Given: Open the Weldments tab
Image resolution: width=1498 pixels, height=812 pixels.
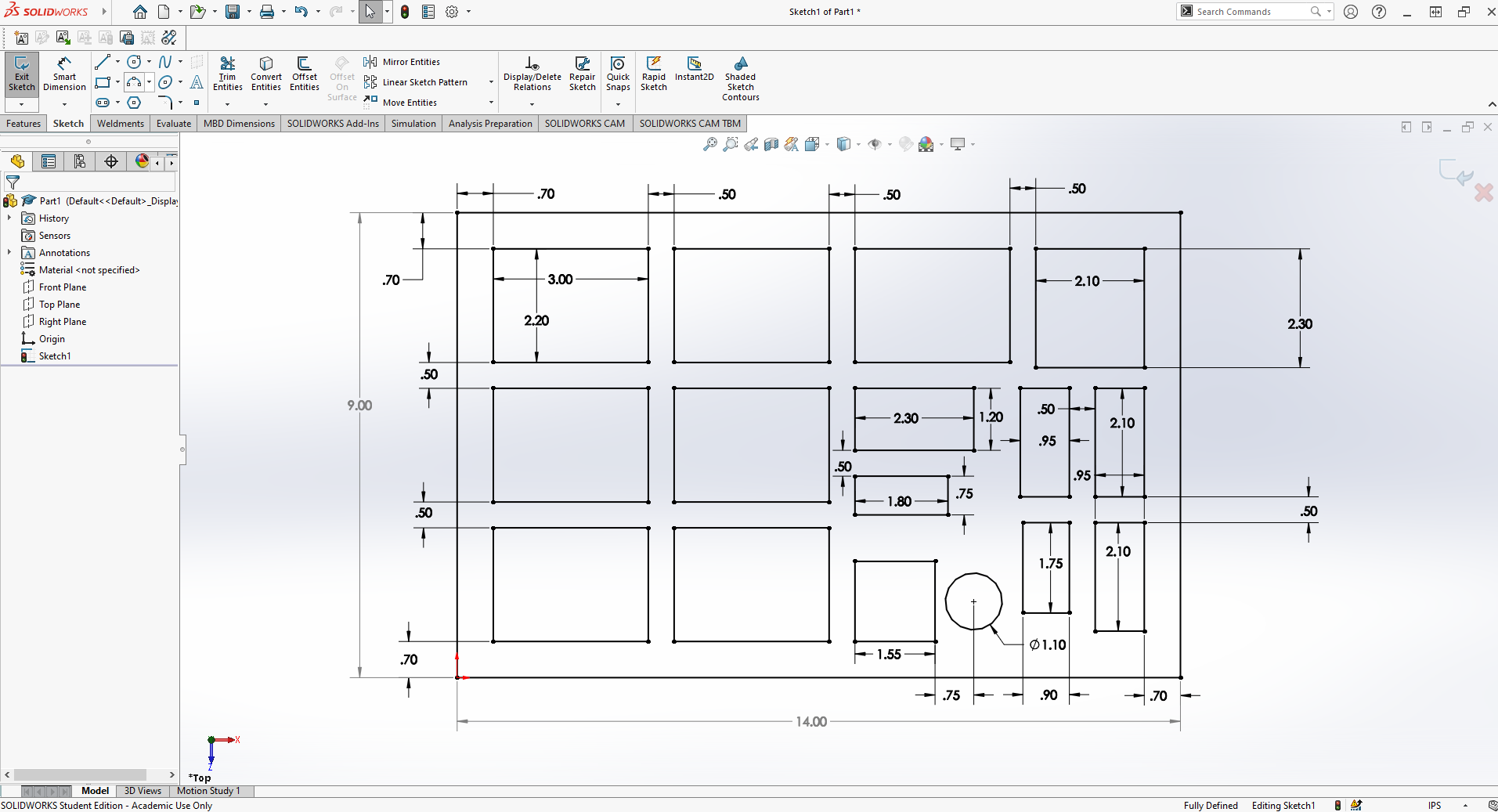Looking at the screenshot, I should 121,124.
